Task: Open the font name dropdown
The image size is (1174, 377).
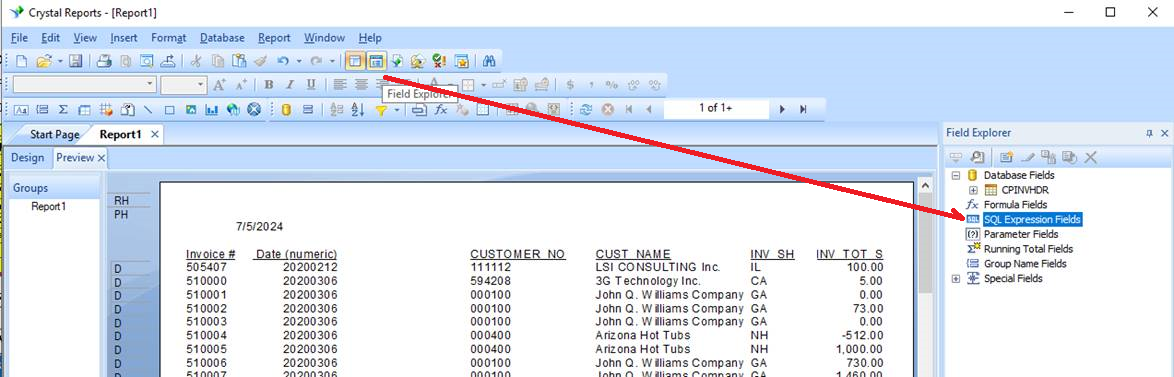Action: [150, 85]
